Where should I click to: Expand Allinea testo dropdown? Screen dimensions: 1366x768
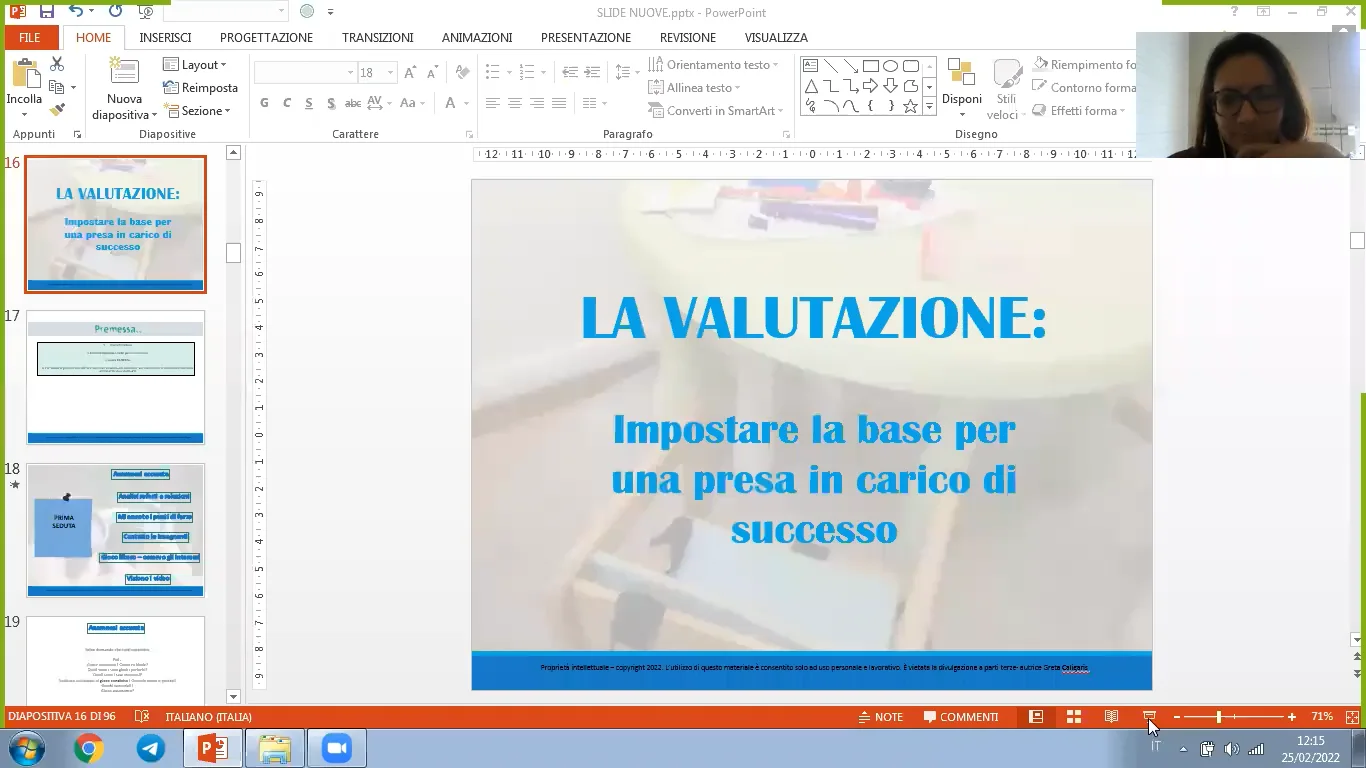click(695, 88)
